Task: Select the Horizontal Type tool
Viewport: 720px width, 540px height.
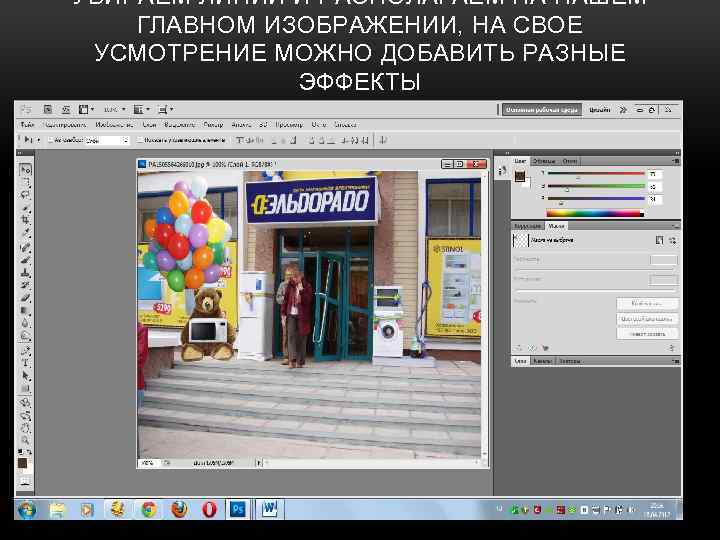Action: click(25, 363)
